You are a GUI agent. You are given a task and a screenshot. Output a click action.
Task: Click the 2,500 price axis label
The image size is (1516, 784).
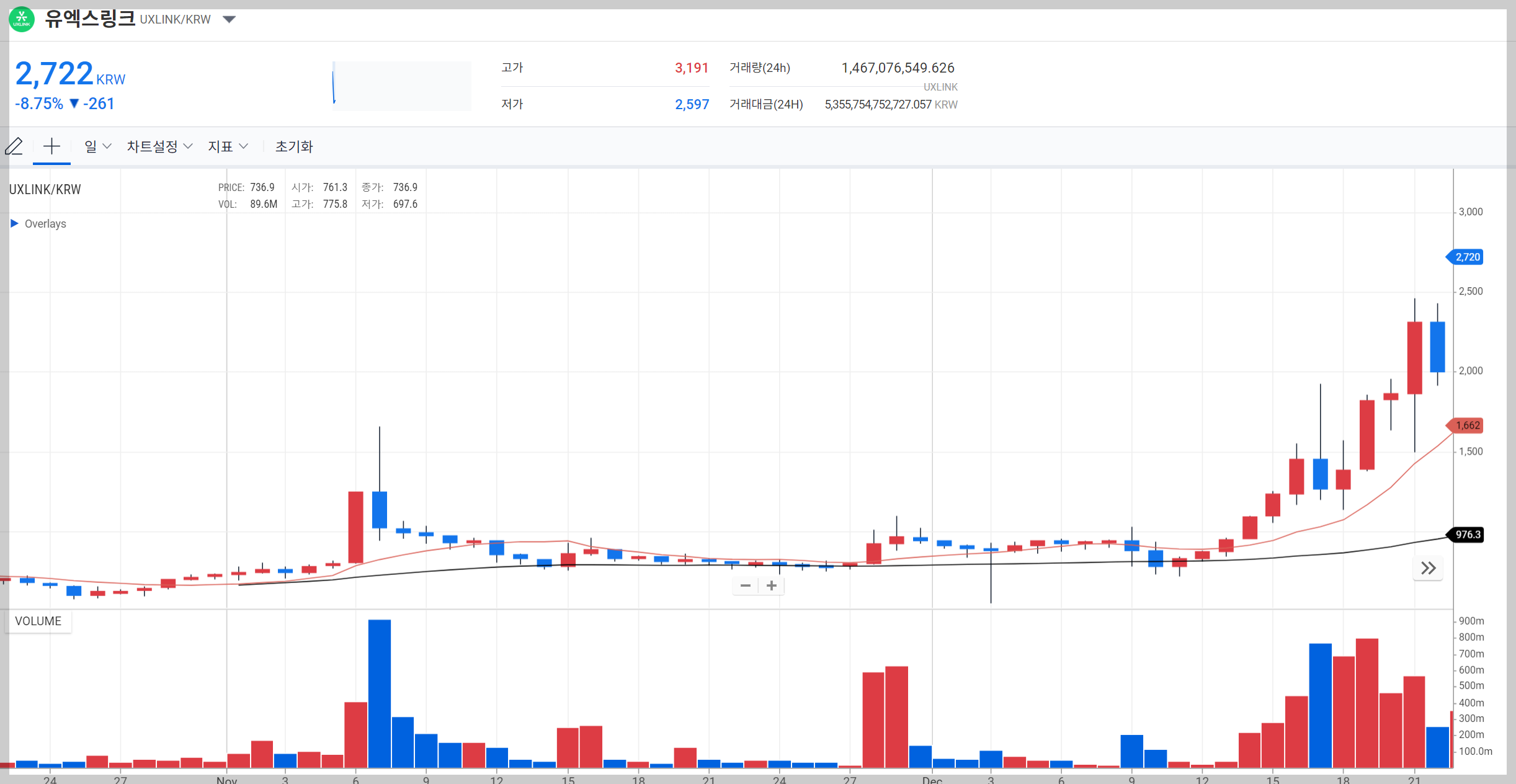1471,291
